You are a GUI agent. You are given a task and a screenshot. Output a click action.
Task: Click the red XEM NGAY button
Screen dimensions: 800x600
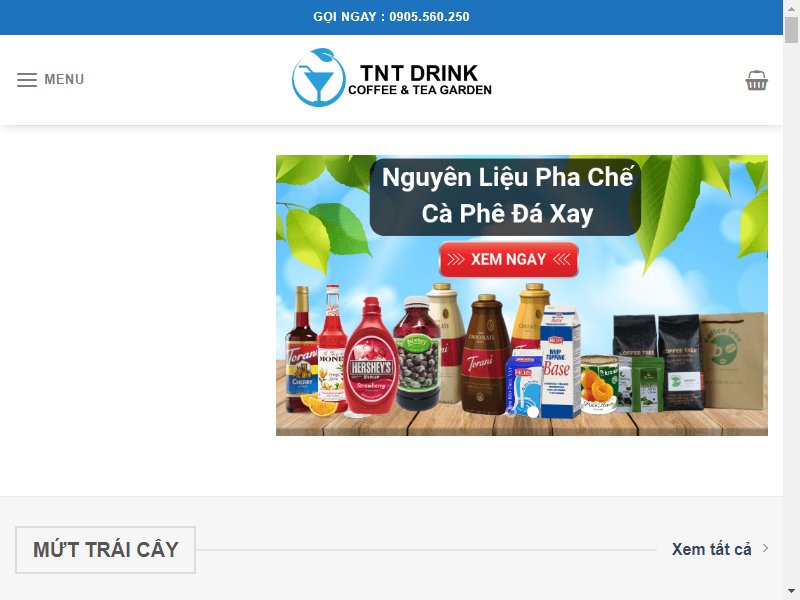point(509,260)
